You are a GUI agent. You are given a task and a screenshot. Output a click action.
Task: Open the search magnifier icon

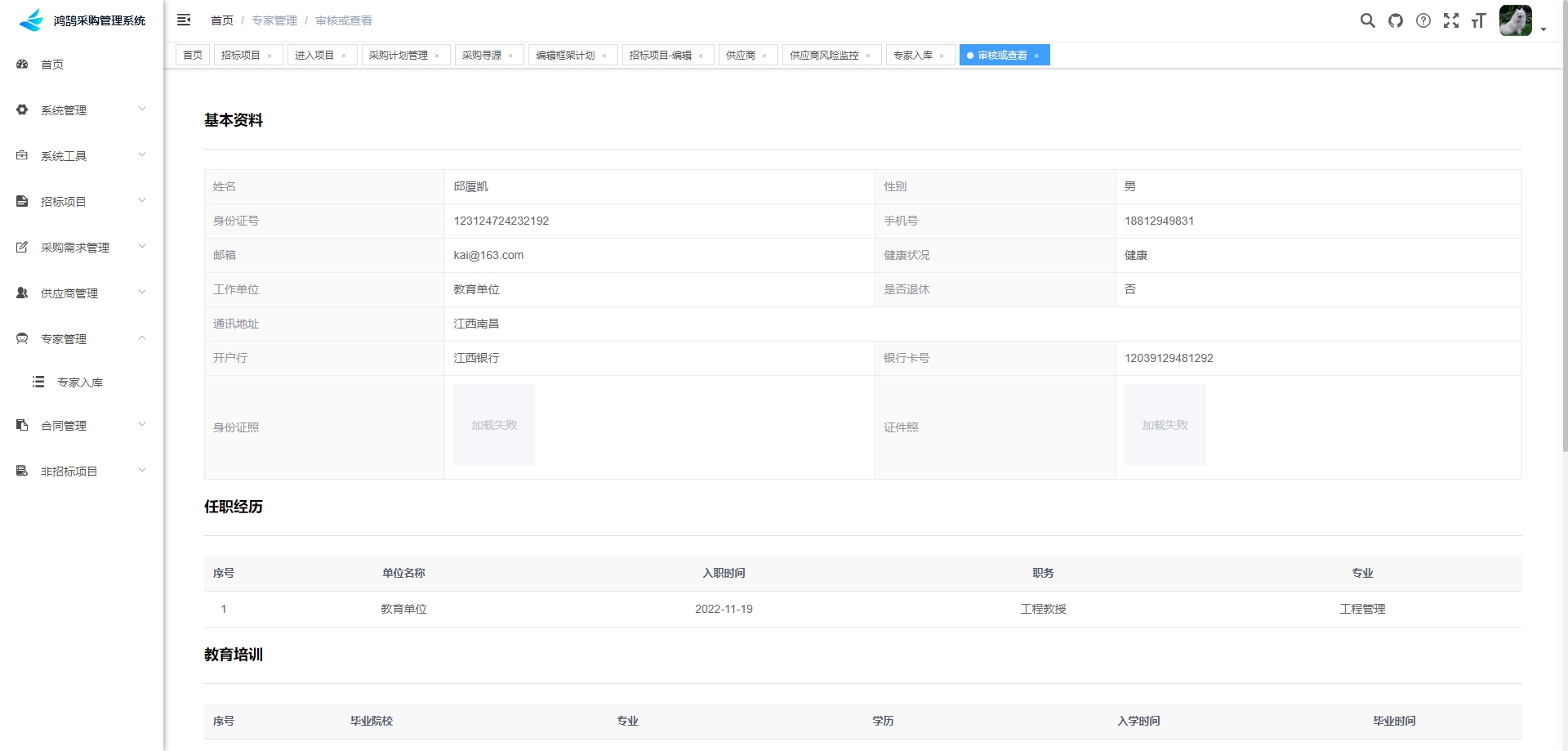click(1367, 20)
